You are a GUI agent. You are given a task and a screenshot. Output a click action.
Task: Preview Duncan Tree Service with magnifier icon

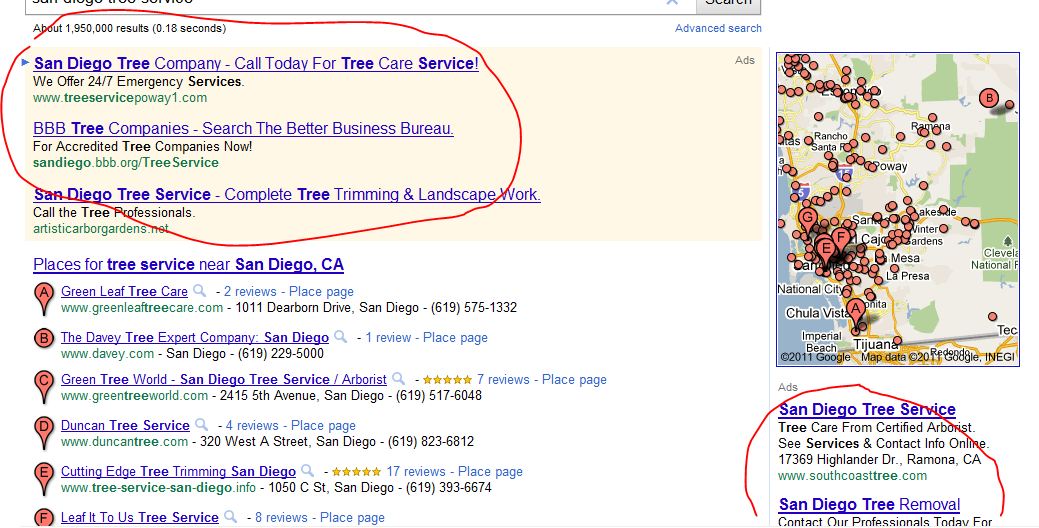click(201, 425)
